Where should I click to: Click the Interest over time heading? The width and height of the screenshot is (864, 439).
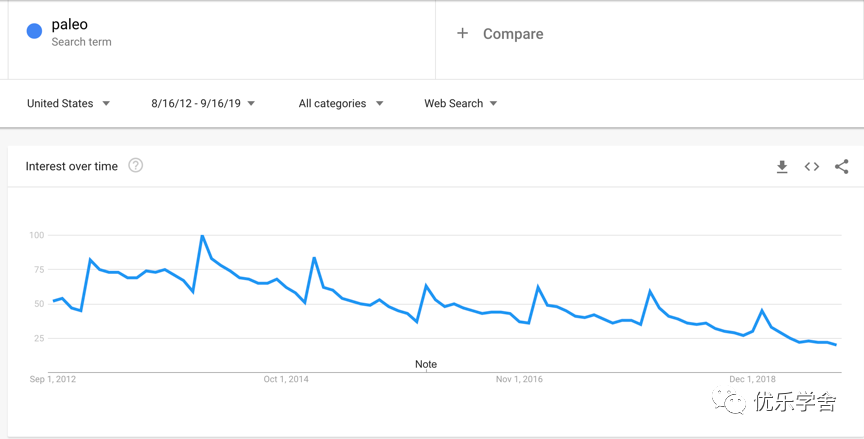(x=71, y=166)
